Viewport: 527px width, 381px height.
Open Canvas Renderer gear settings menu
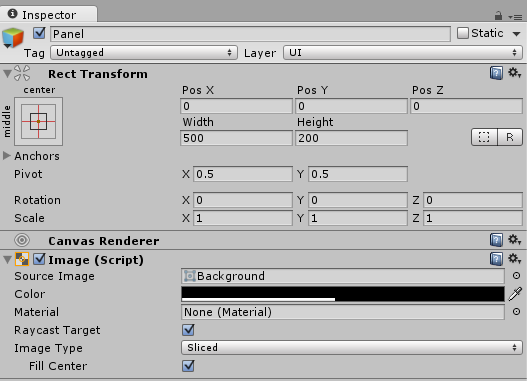click(x=514, y=240)
